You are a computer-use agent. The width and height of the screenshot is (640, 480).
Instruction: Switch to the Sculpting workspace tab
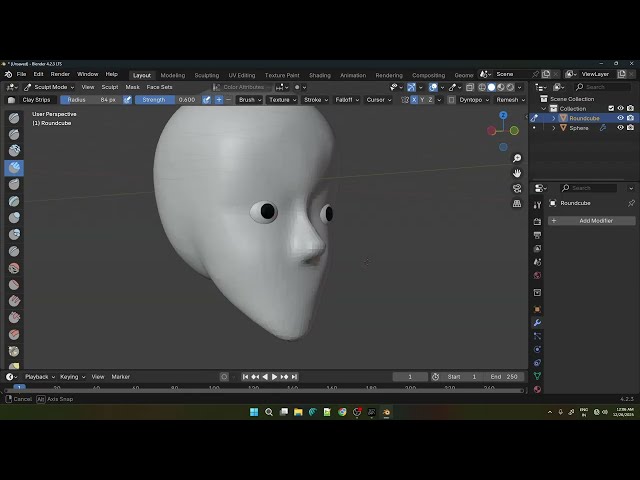click(207, 75)
